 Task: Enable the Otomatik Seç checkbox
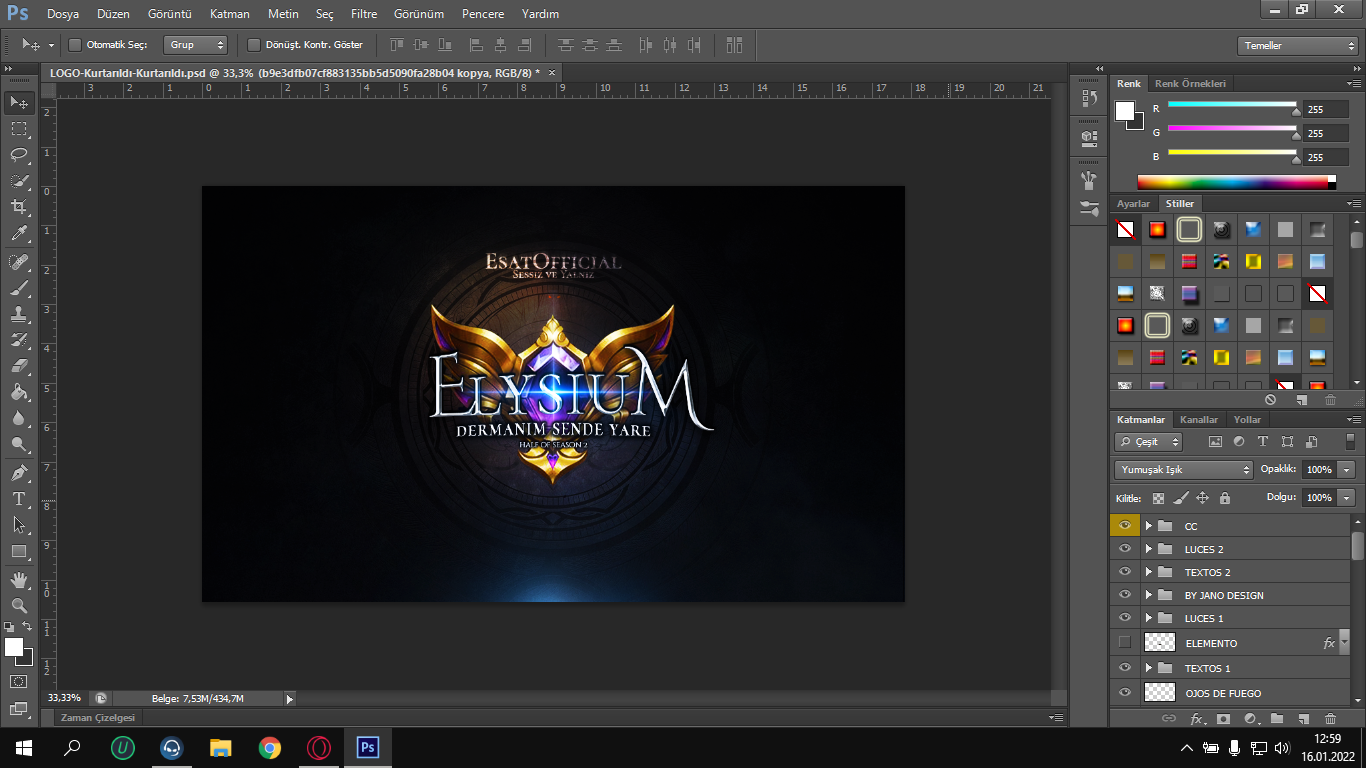tap(75, 45)
